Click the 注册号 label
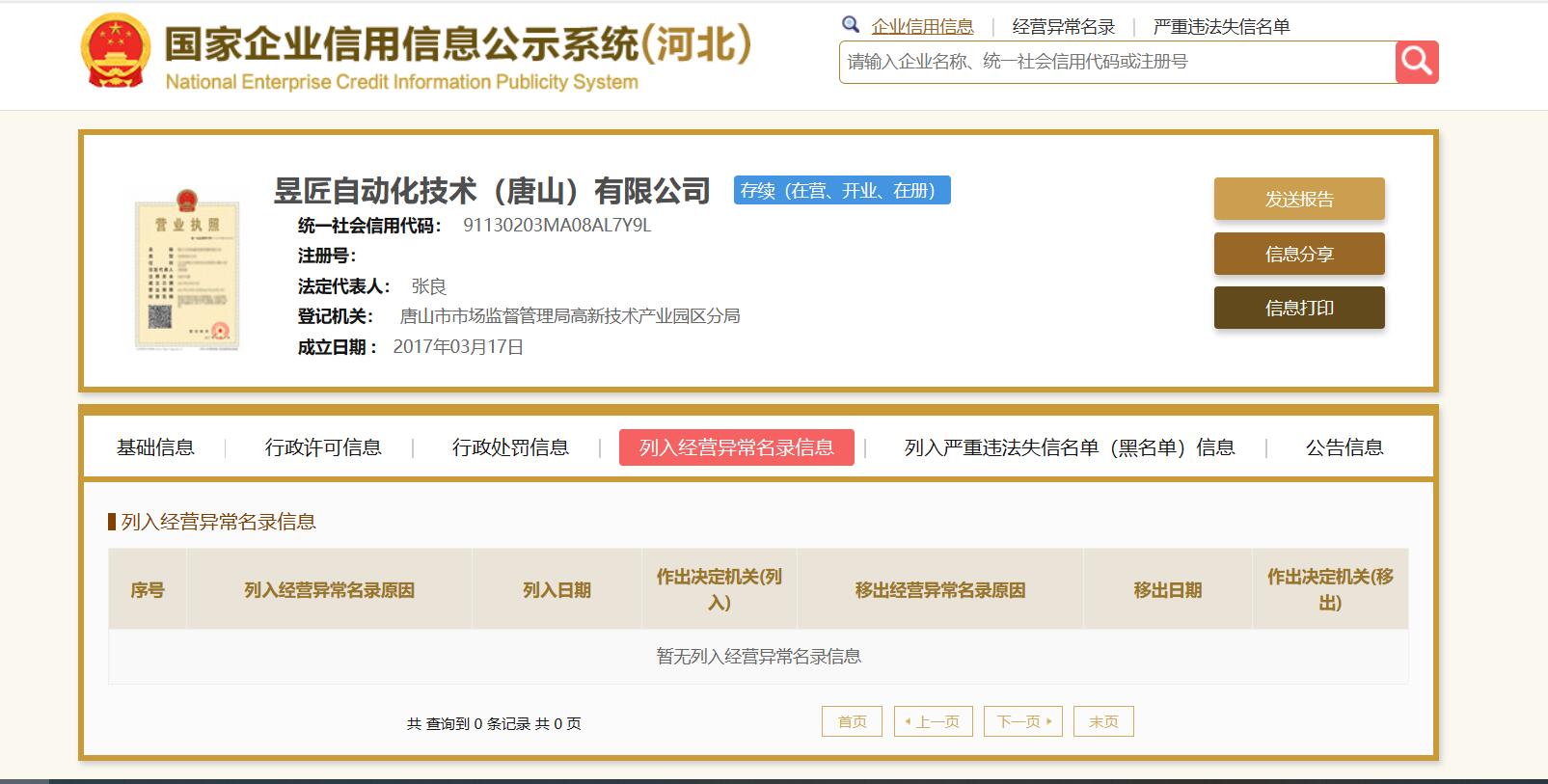The image size is (1548, 784). 327,256
